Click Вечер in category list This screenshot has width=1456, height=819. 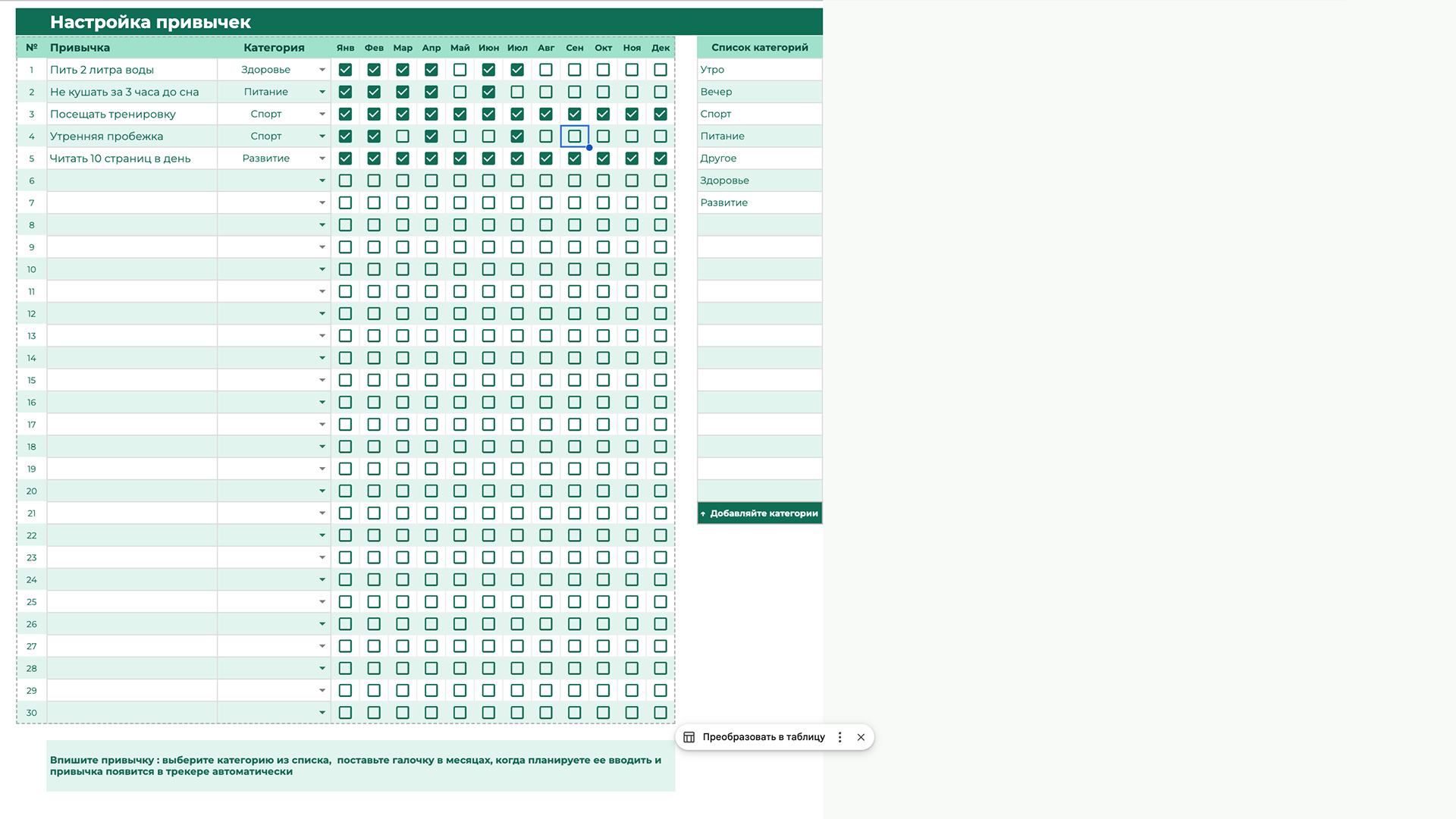(x=760, y=92)
